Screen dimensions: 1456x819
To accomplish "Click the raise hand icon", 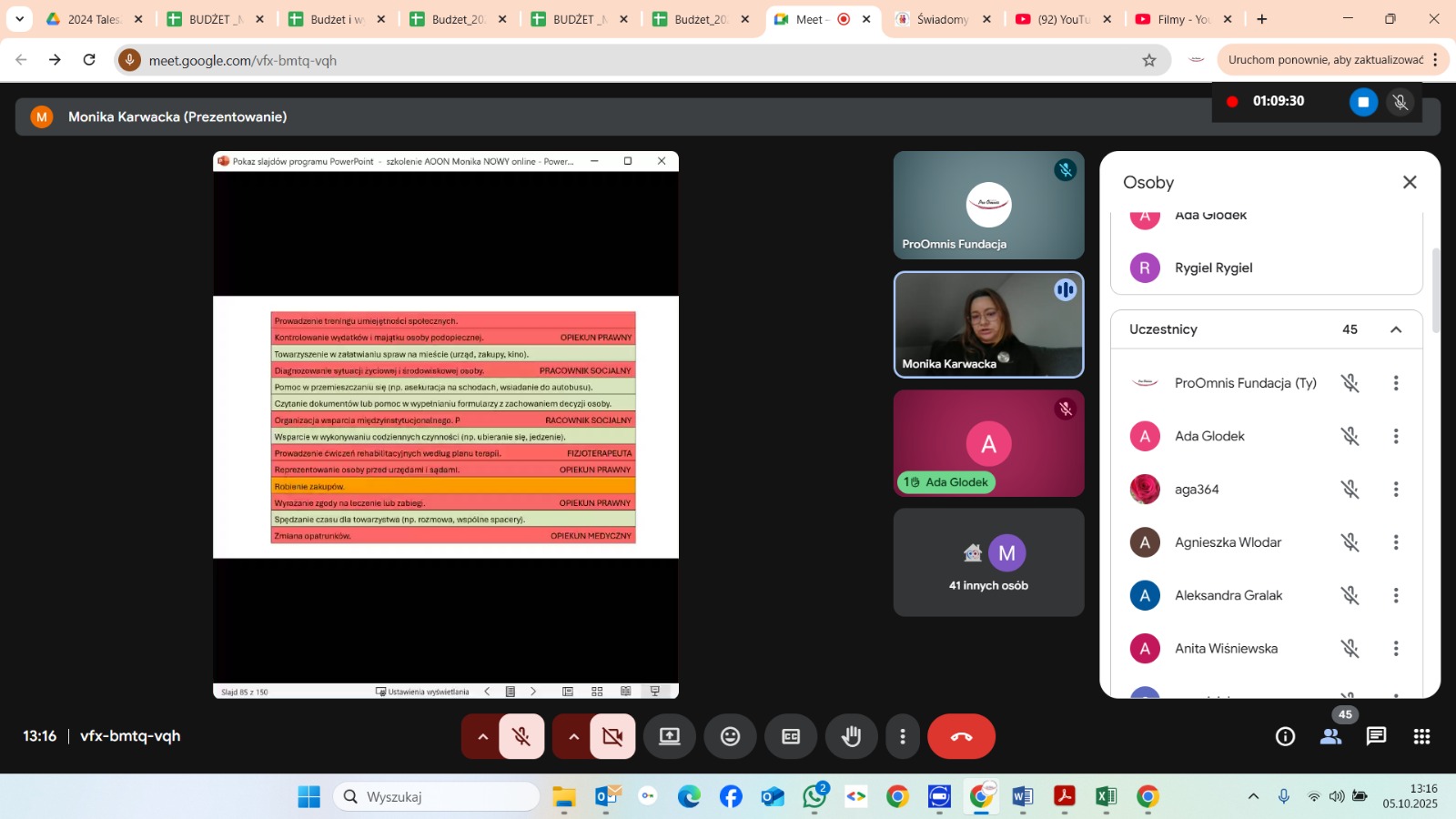I will pyautogui.click(x=851, y=736).
